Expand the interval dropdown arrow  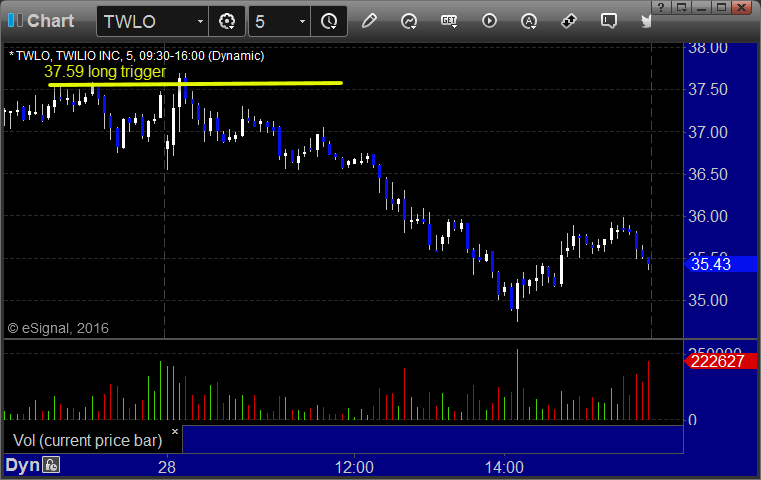(302, 21)
